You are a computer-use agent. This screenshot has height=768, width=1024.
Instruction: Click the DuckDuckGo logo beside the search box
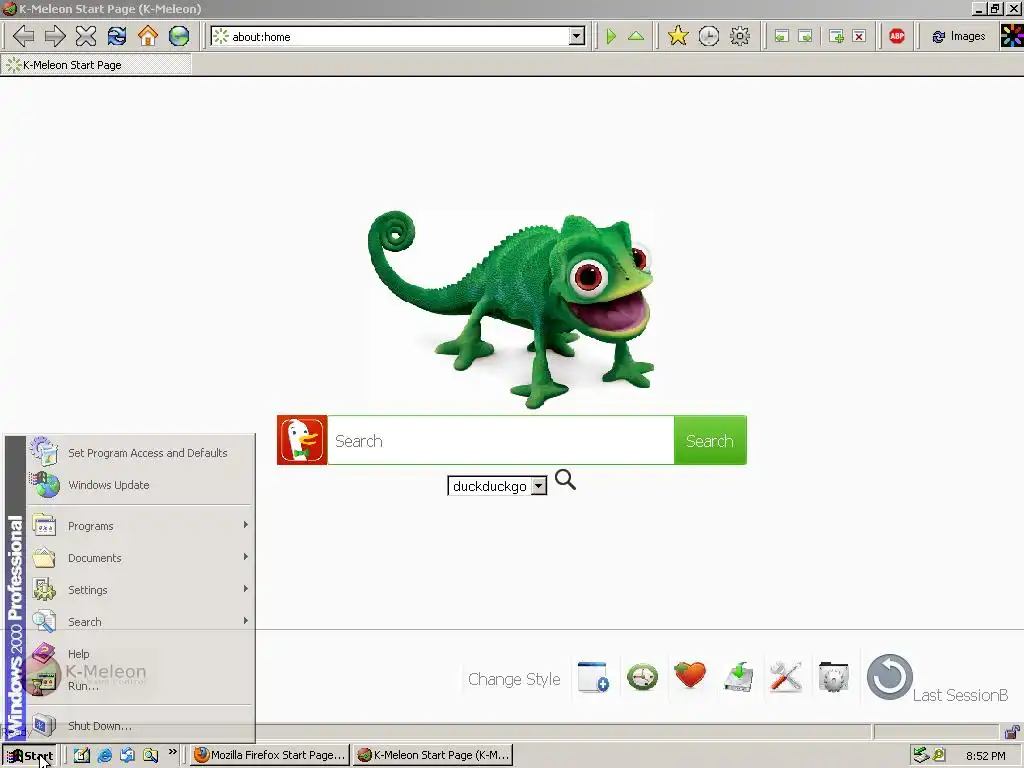(x=302, y=440)
